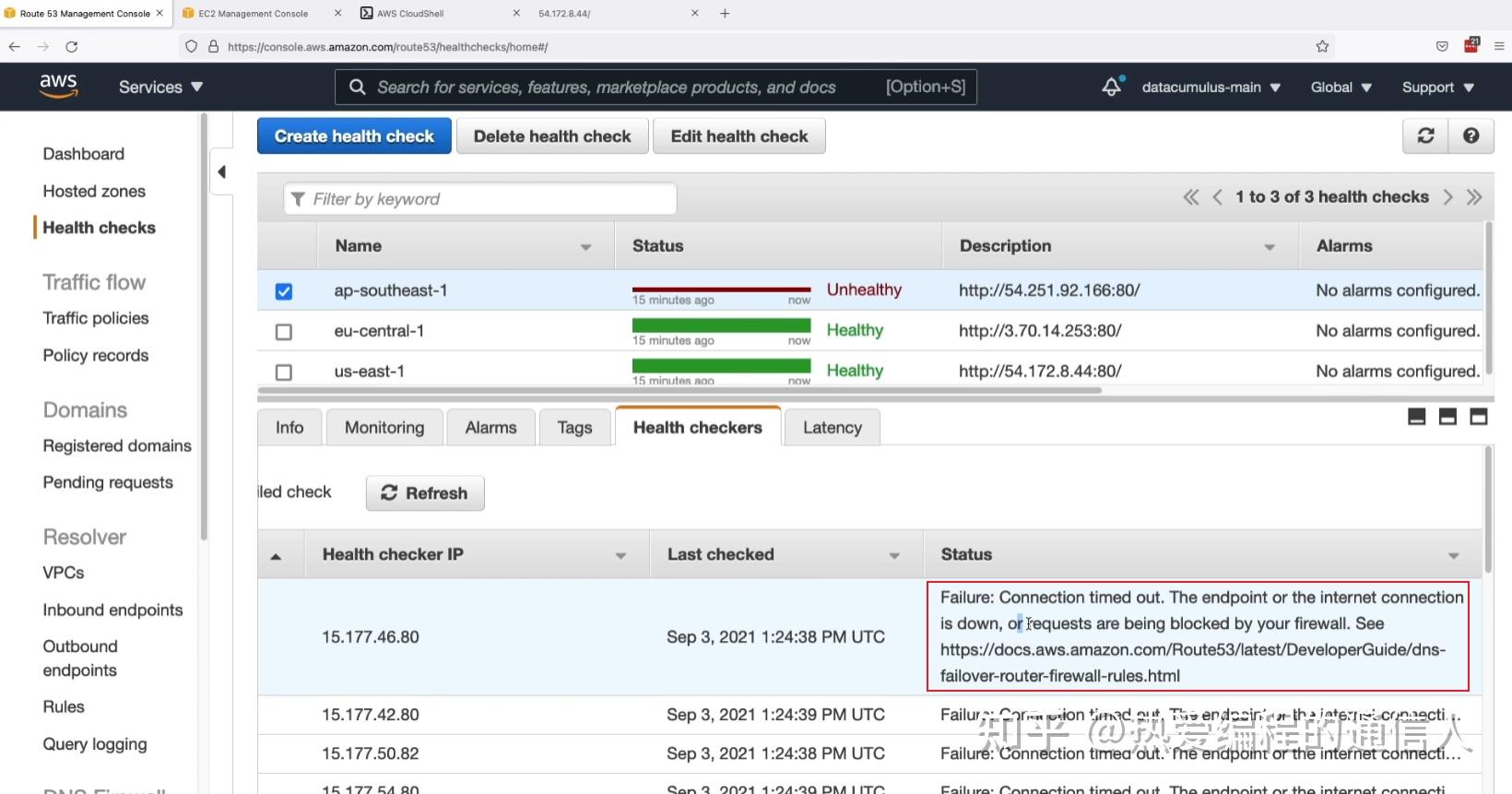Uncheck the ap-southeast-1 health check
Screen dimensions: 1512x794
click(x=284, y=291)
